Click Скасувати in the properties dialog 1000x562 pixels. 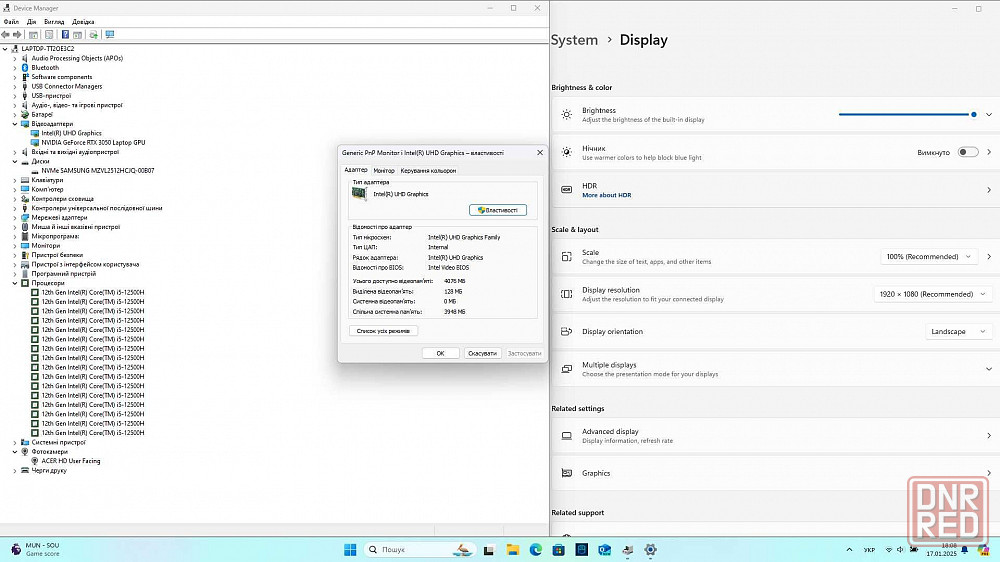point(482,353)
